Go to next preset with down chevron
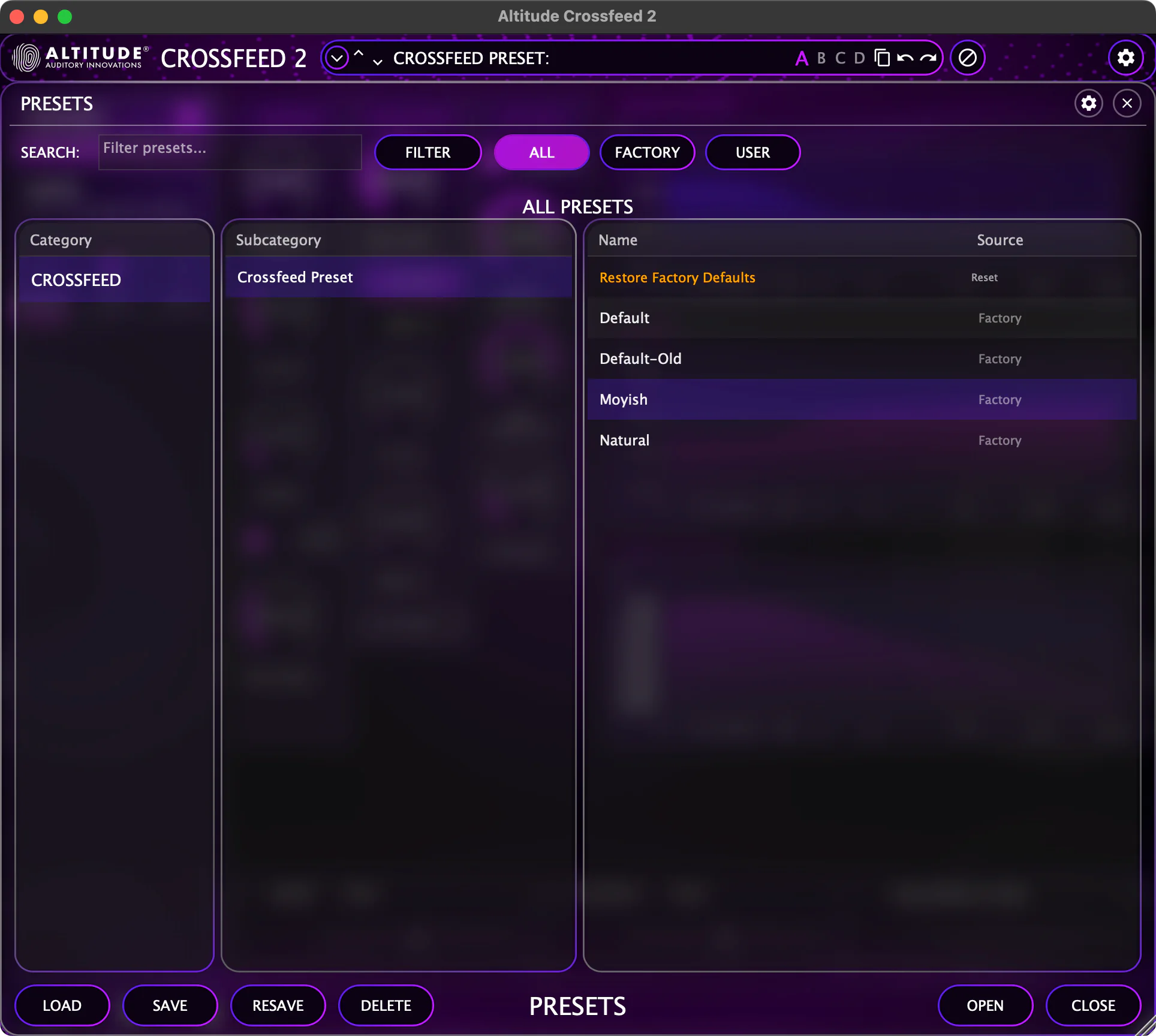This screenshot has width=1156, height=1036. coord(378,62)
